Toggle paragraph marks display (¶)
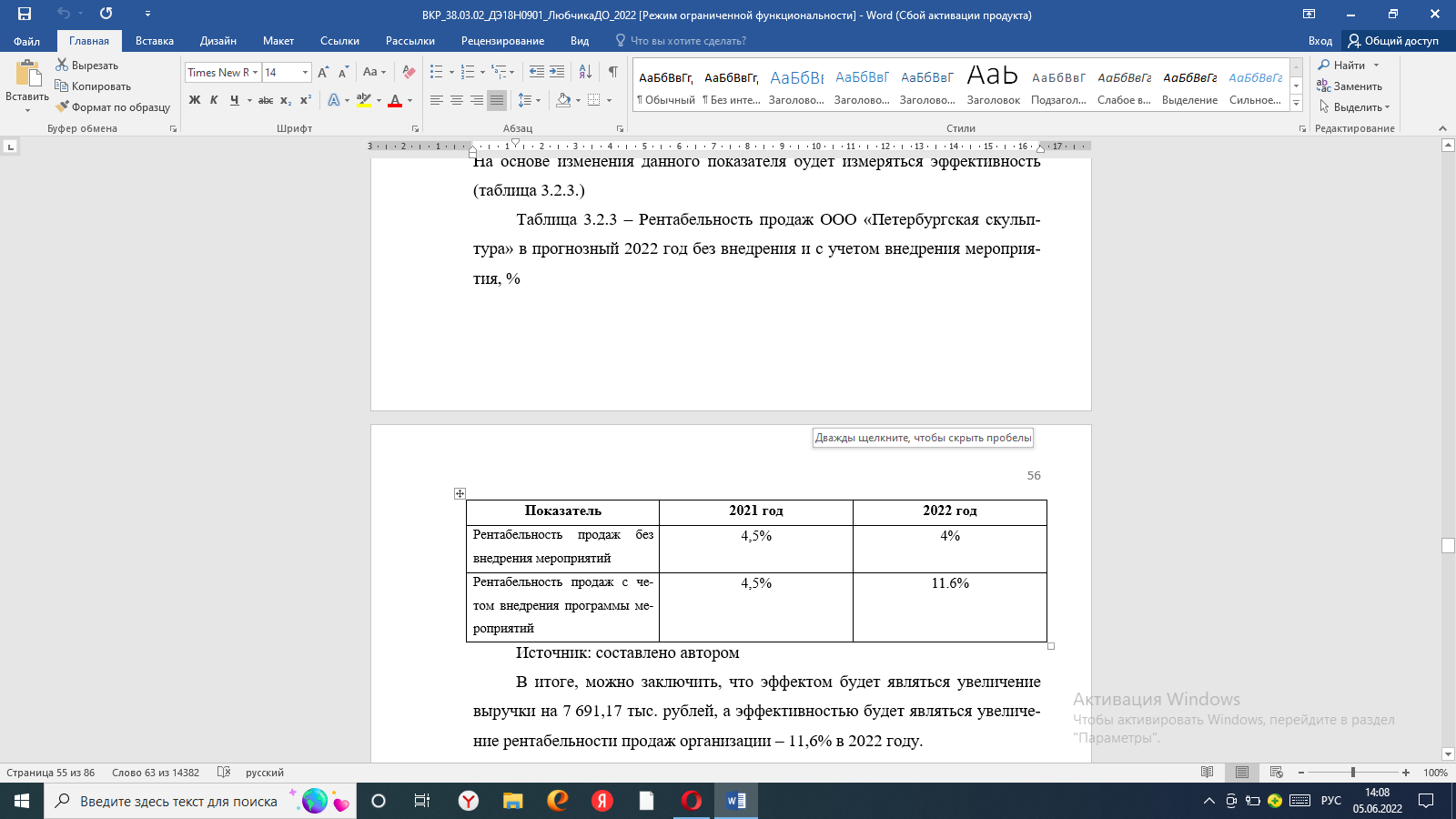 point(613,72)
